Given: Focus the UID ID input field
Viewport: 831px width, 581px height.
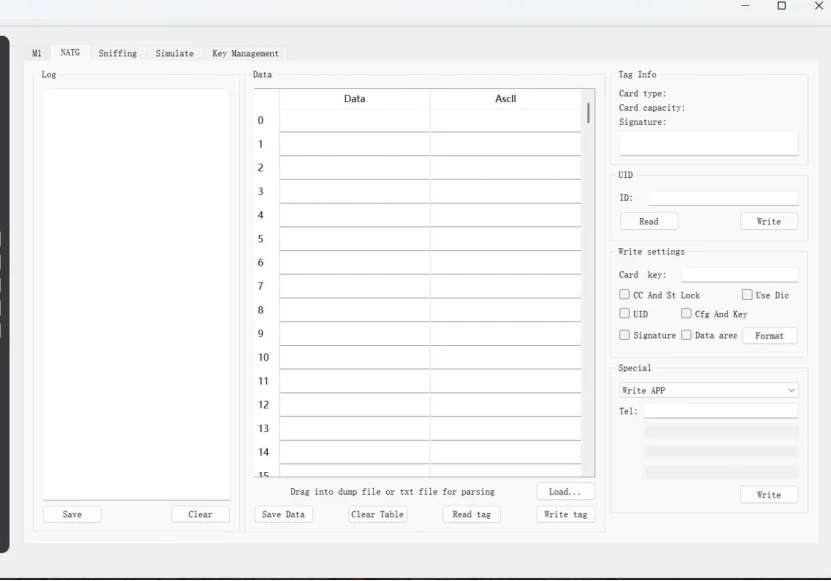Looking at the screenshot, I should (723, 198).
